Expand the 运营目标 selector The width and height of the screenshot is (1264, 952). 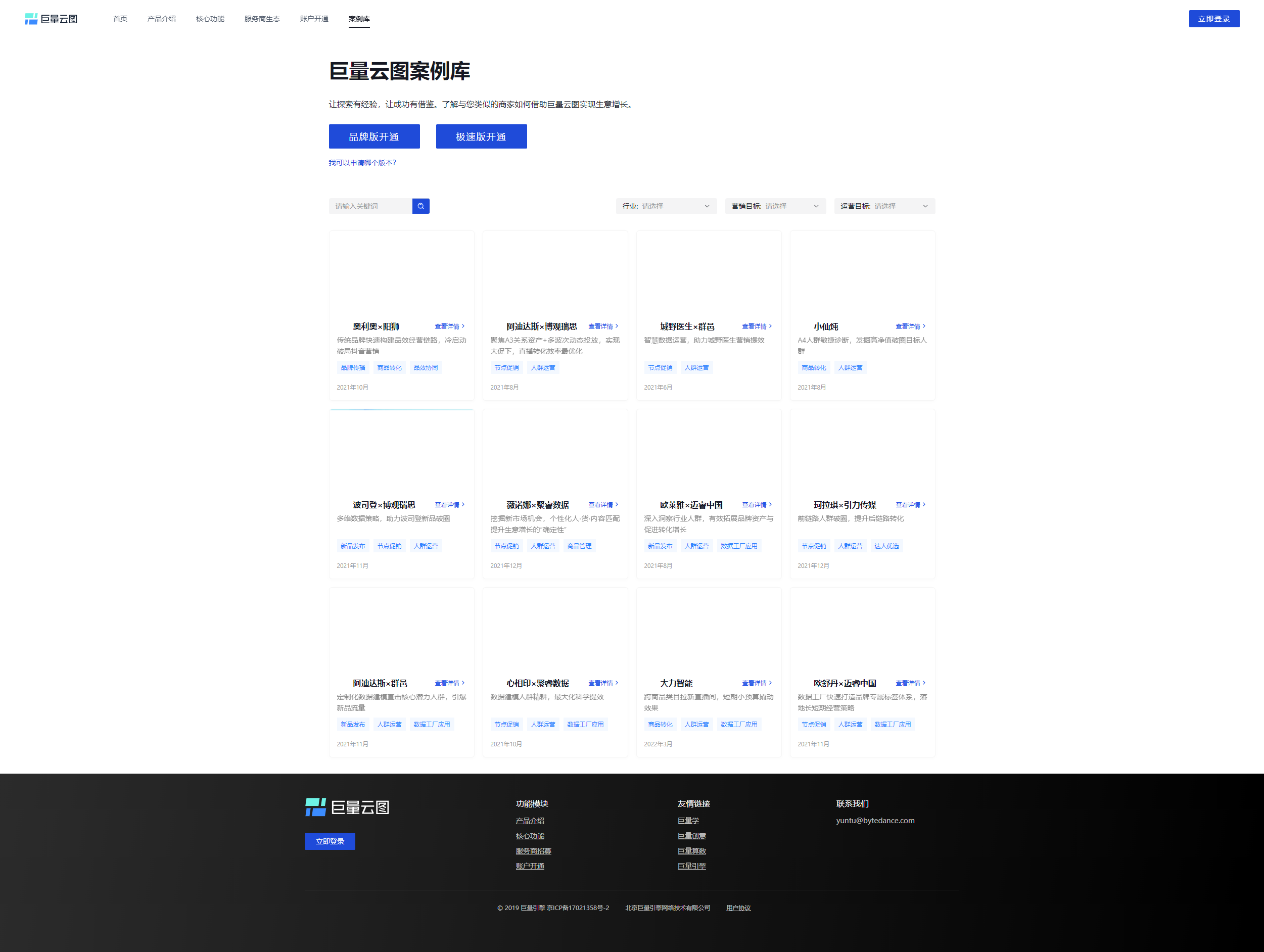pyautogui.click(x=884, y=206)
